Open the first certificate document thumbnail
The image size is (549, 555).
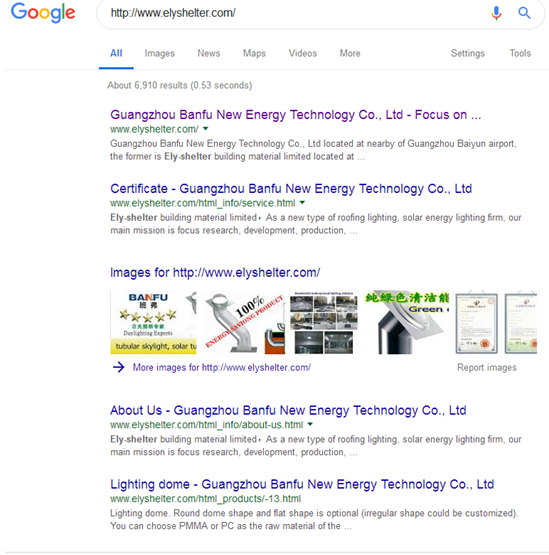[476, 322]
